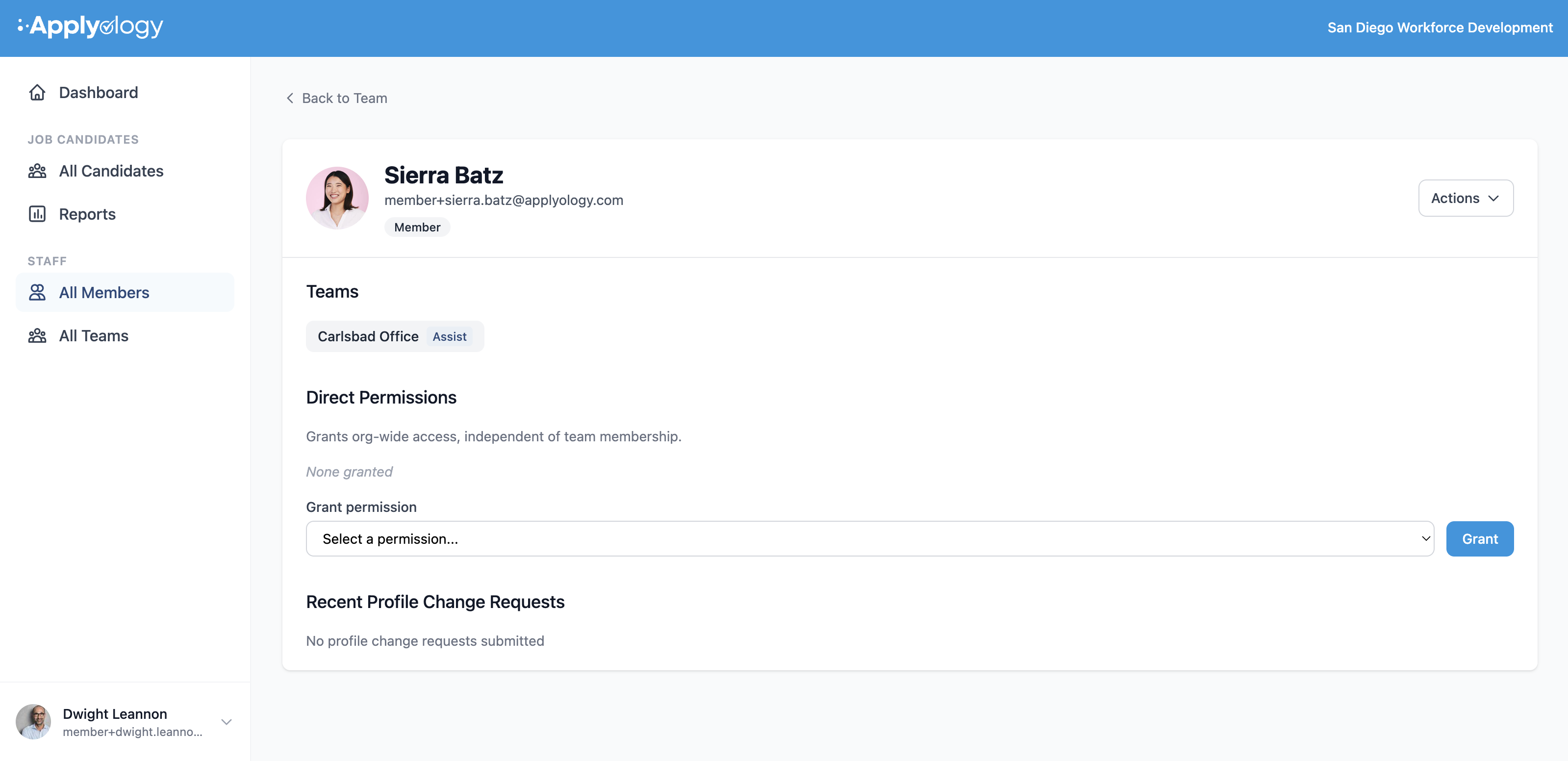
Task: Click the All Candidates people icon
Action: coord(37,171)
